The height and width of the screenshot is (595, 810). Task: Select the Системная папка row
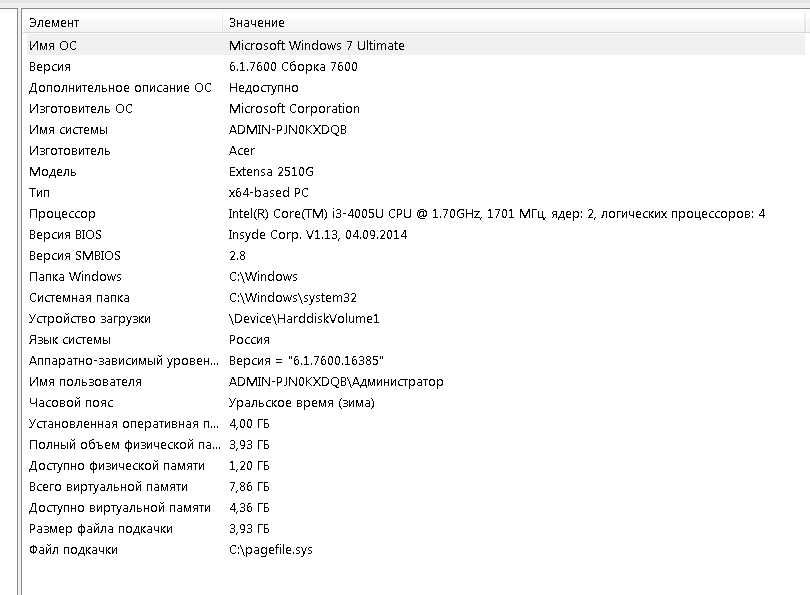click(415, 298)
